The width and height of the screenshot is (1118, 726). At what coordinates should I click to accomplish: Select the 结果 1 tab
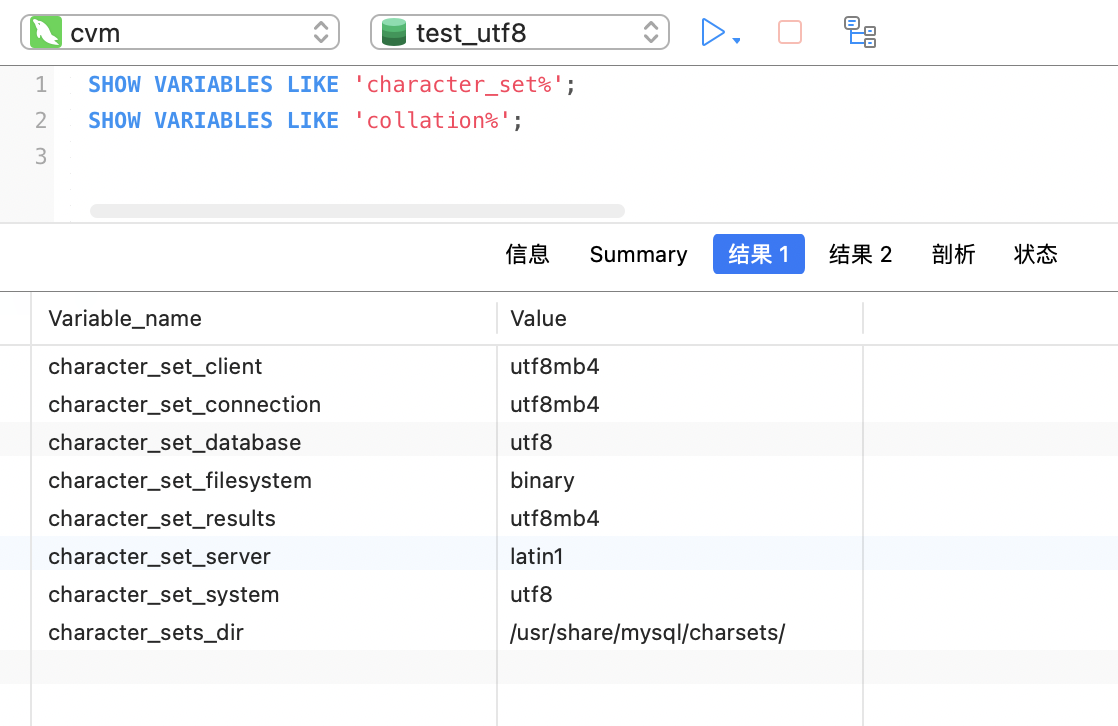pyautogui.click(x=759, y=254)
